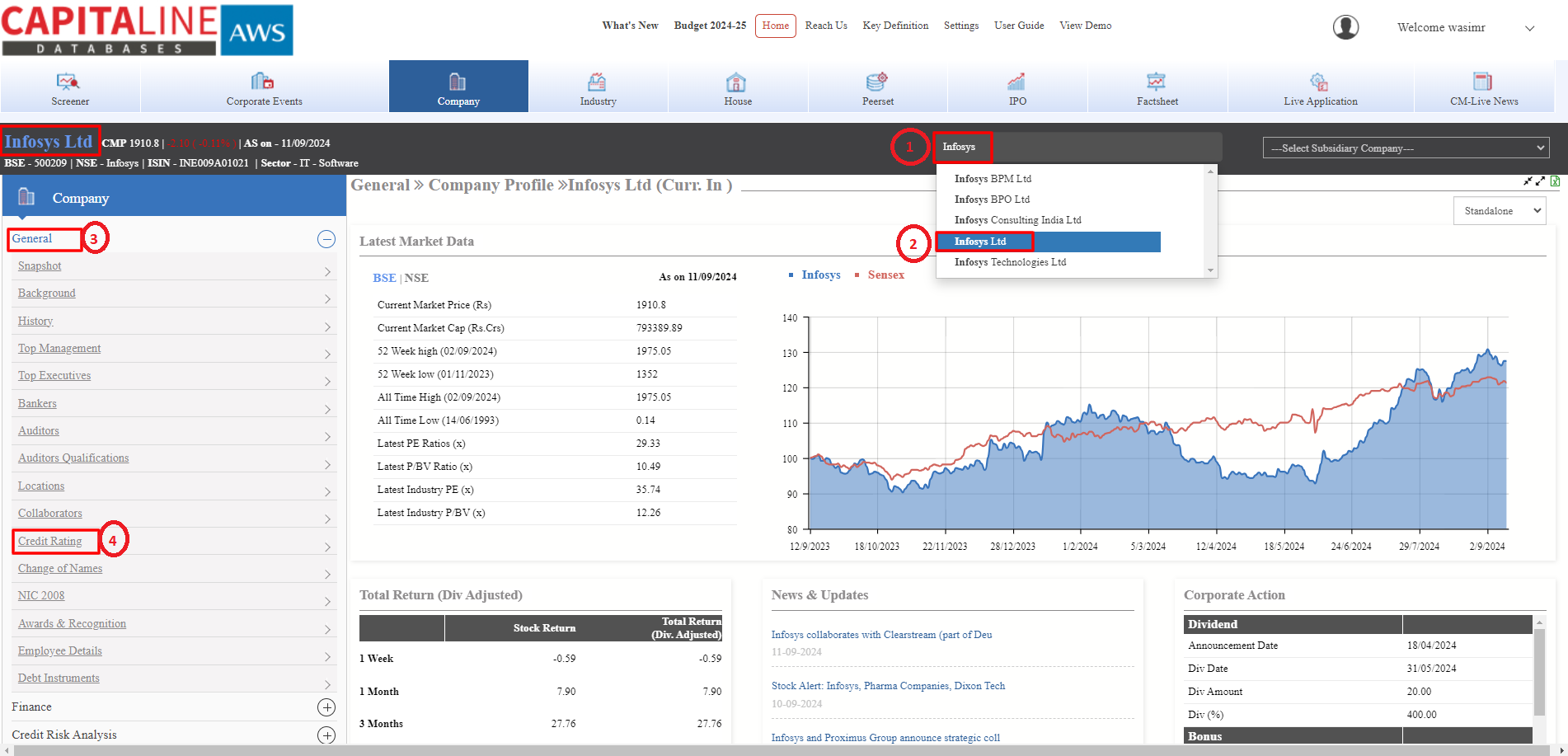Open the Budget 2024-25 menu item
The height and width of the screenshot is (756, 1568).
pos(710,26)
